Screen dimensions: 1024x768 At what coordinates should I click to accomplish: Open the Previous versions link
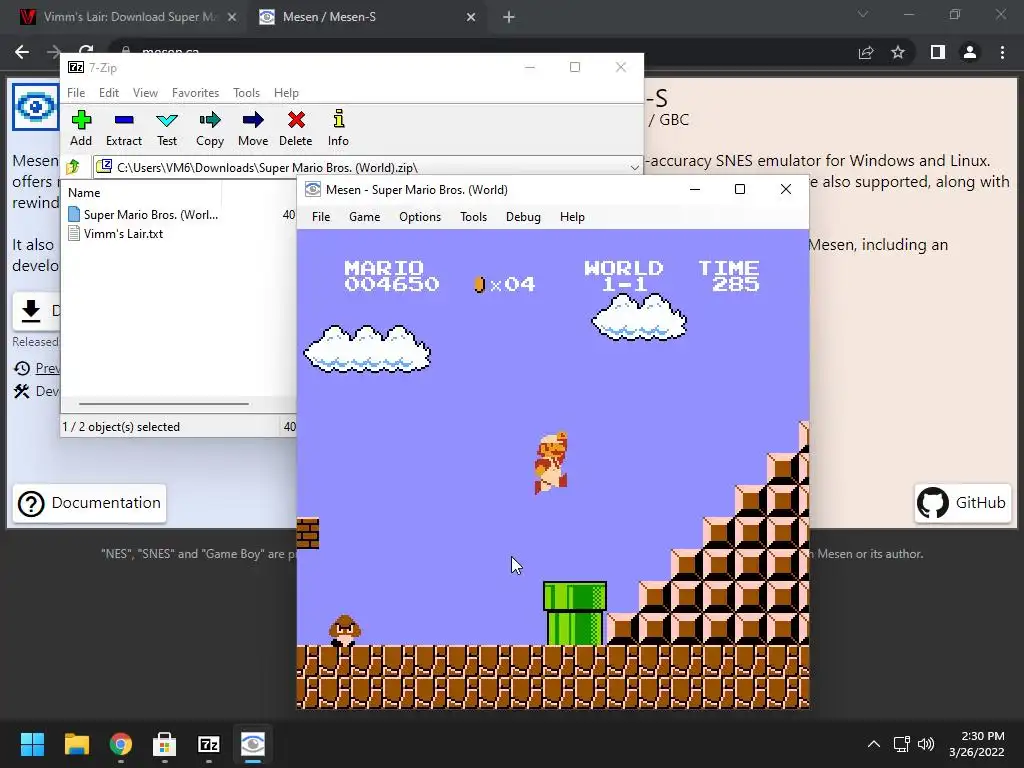pos(47,368)
